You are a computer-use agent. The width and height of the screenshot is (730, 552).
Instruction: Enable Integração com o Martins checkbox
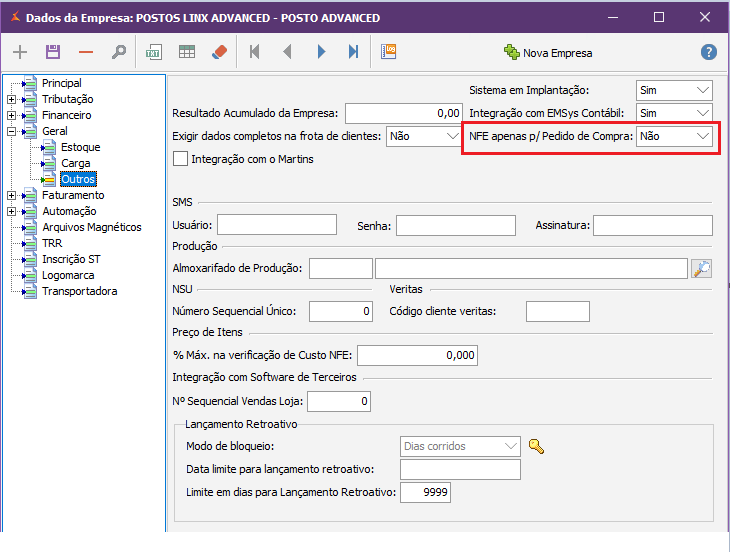click(180, 159)
